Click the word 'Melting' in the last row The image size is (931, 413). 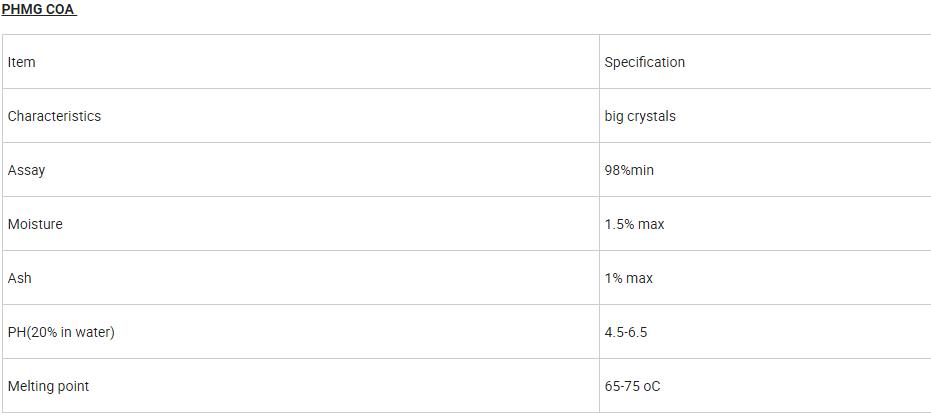[x=32, y=386]
